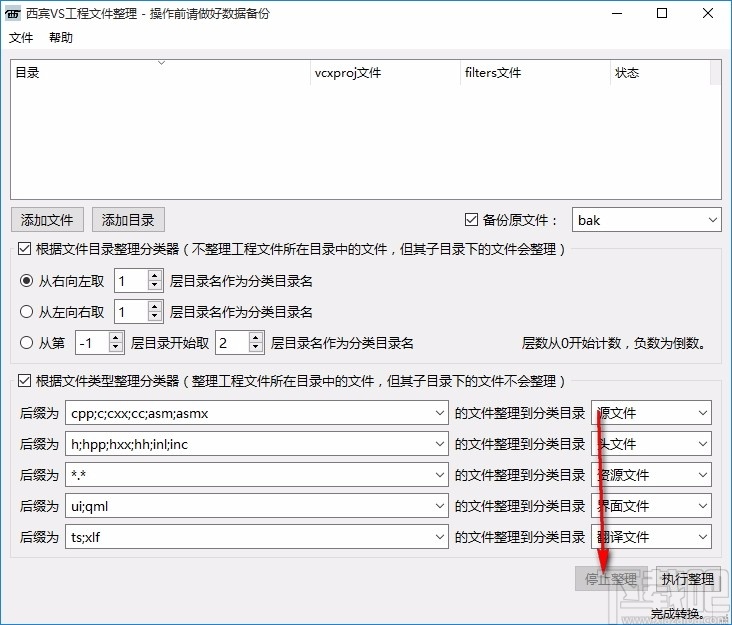The height and width of the screenshot is (625, 732).
Task: Click the 添加文件 button
Action: (x=47, y=220)
